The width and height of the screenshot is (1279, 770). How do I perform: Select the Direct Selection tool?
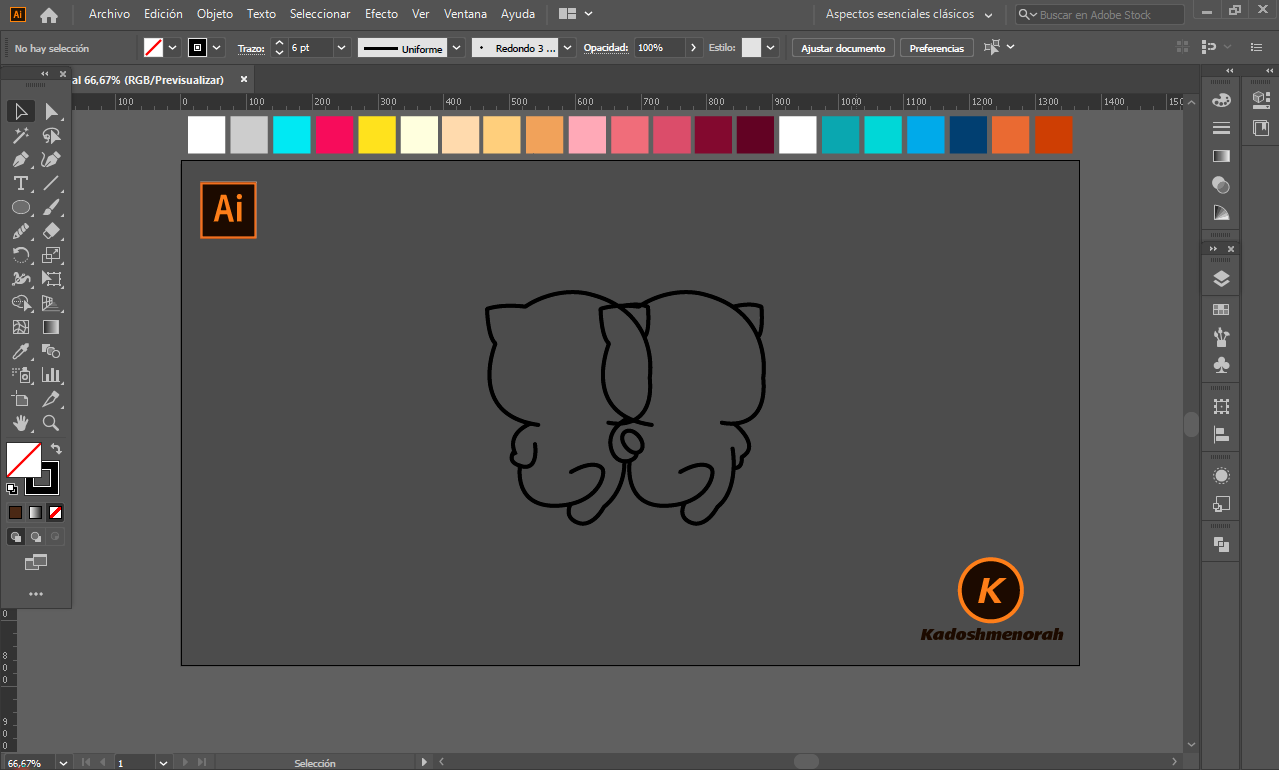[x=51, y=111]
